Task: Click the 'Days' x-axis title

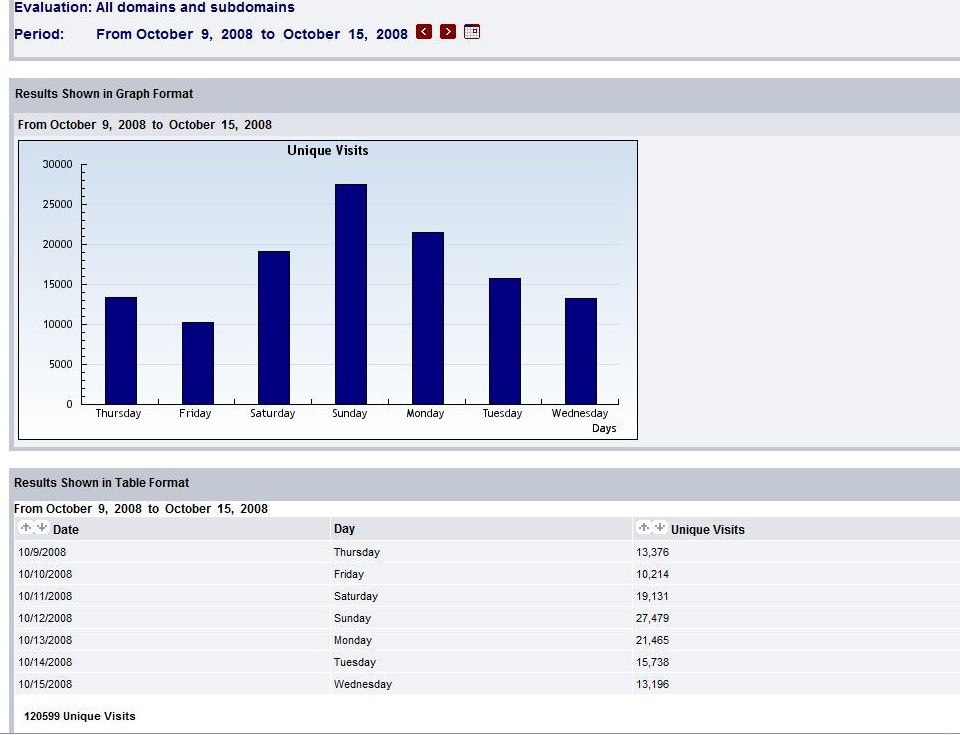Action: (x=604, y=428)
